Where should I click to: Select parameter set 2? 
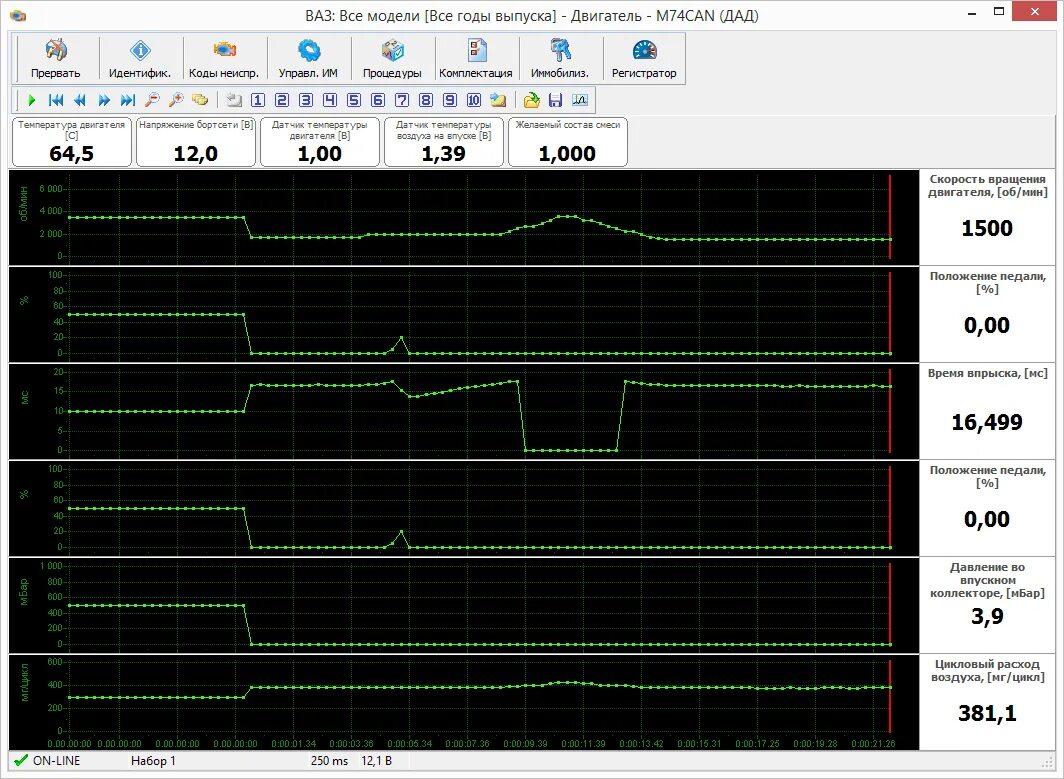(x=282, y=100)
